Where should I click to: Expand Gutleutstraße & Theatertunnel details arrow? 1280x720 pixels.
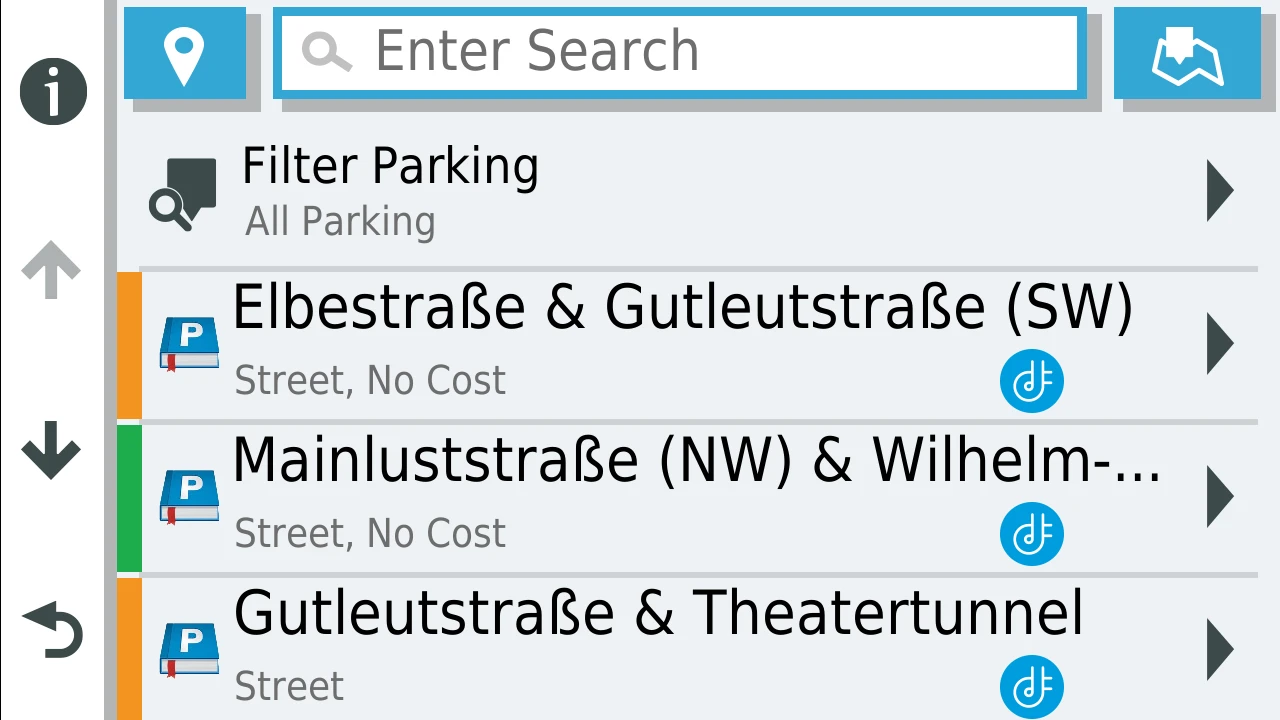[1219, 649]
